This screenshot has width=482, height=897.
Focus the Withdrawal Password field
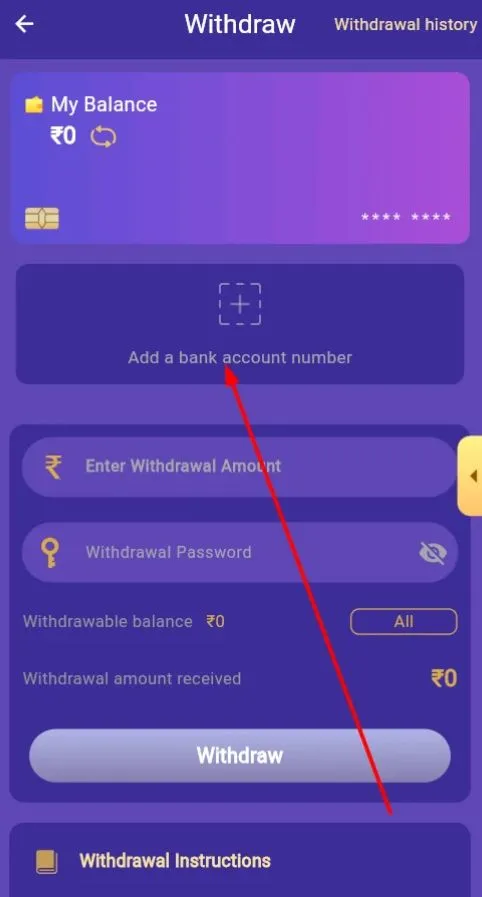click(240, 553)
